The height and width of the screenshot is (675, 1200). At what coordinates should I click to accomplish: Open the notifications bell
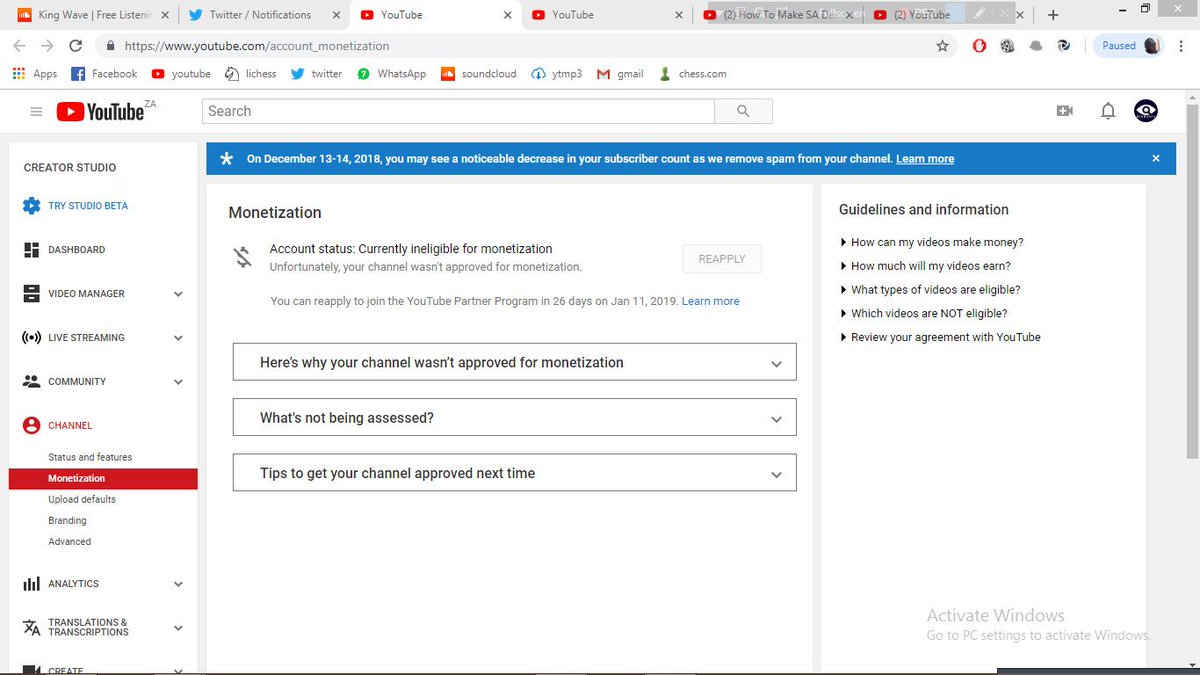coord(1107,111)
